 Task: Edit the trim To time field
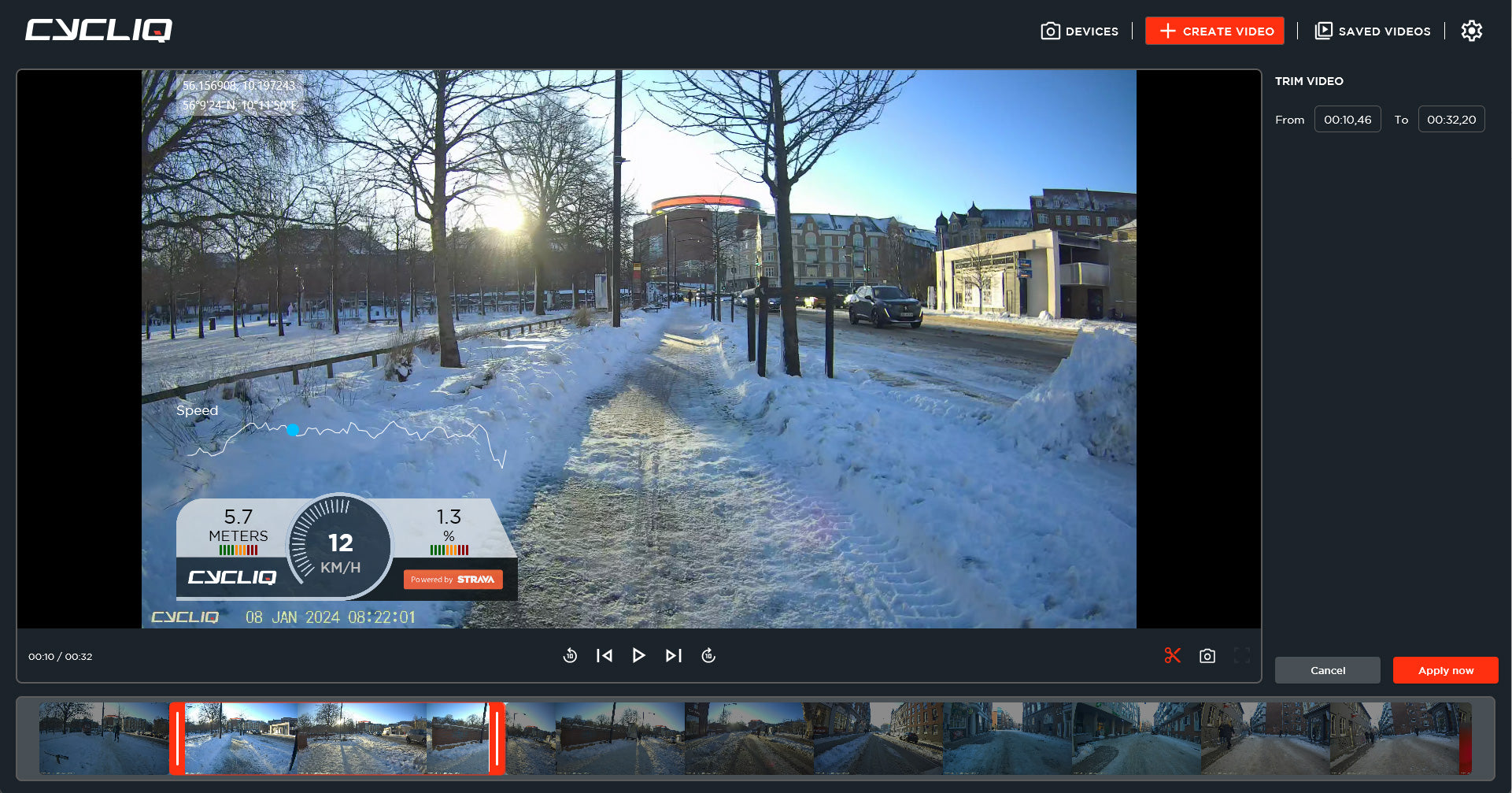(1451, 120)
